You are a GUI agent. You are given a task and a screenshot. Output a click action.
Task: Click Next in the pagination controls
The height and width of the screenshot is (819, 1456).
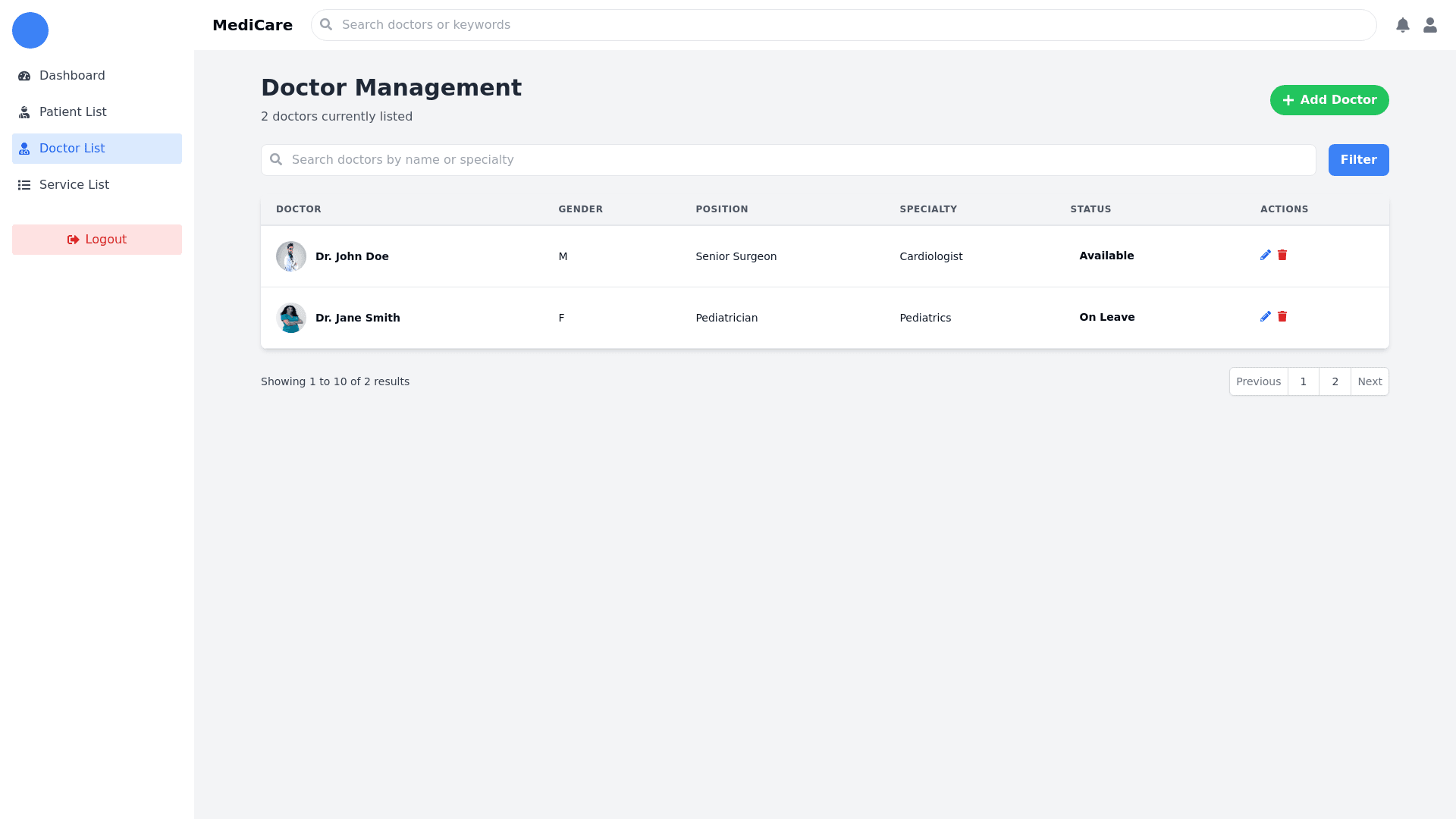pos(1370,381)
